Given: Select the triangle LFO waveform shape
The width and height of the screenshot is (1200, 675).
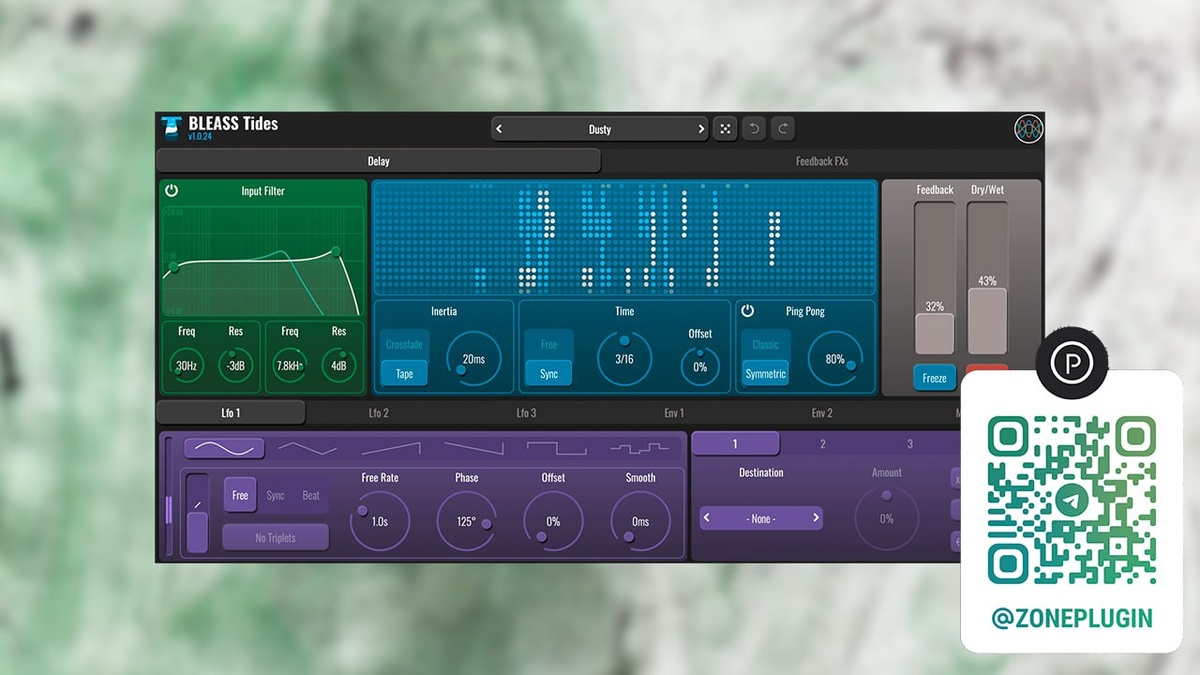Looking at the screenshot, I should click(307, 448).
